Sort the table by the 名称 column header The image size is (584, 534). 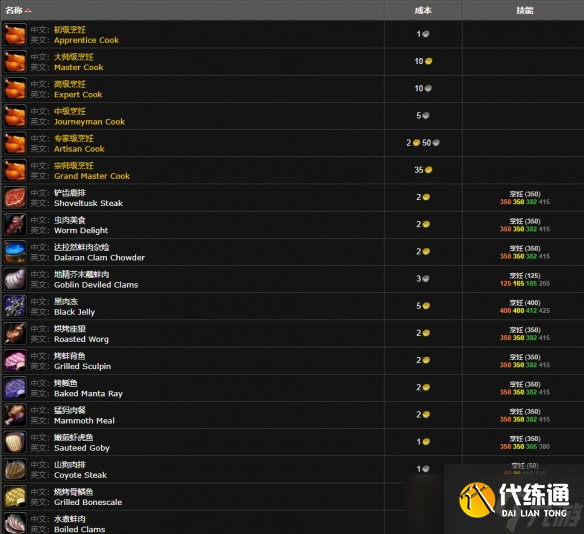[18, 10]
